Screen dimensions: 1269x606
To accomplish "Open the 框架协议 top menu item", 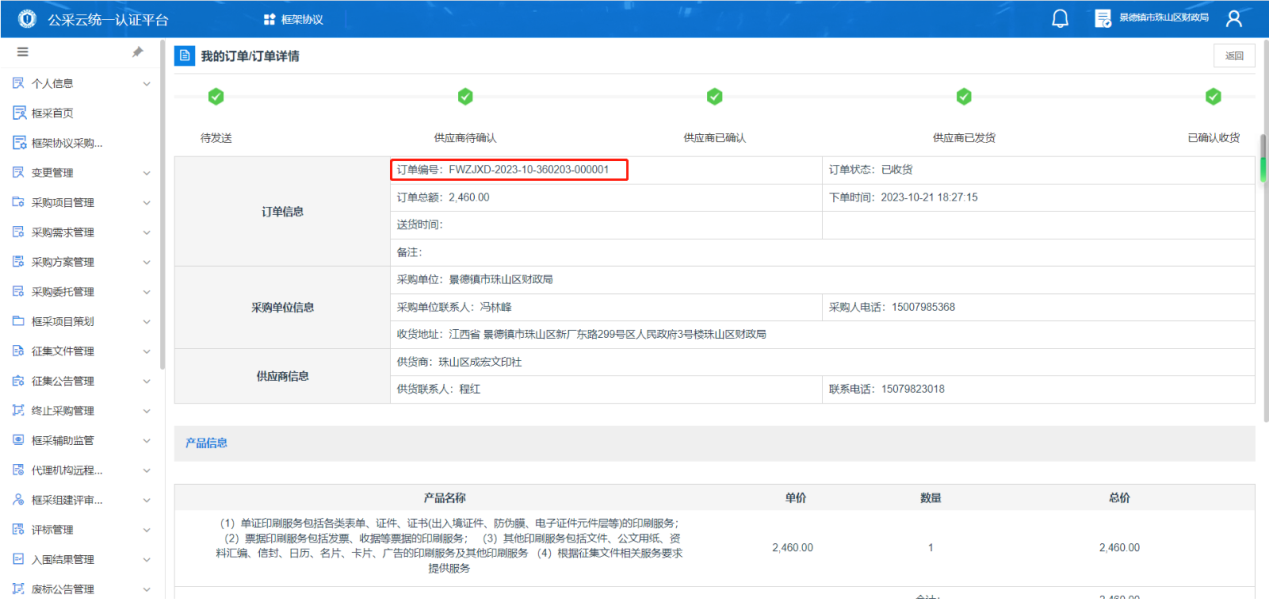I will pos(293,20).
